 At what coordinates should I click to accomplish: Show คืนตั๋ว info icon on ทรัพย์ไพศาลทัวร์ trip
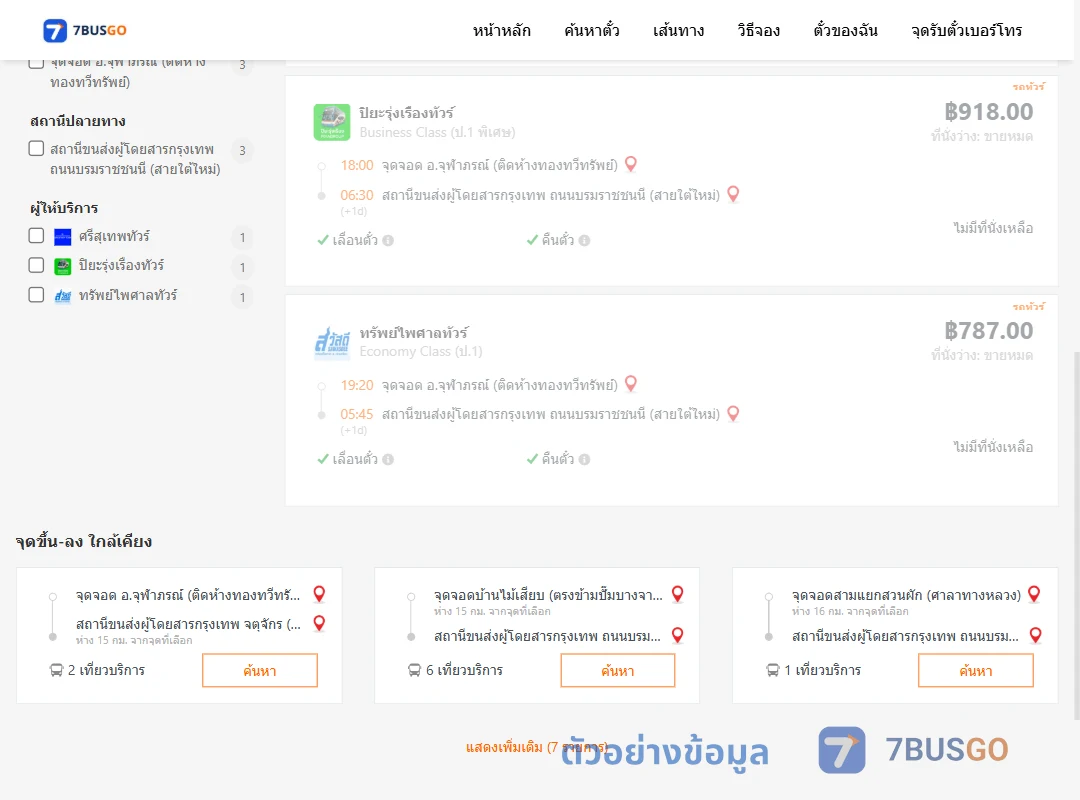pos(584,460)
